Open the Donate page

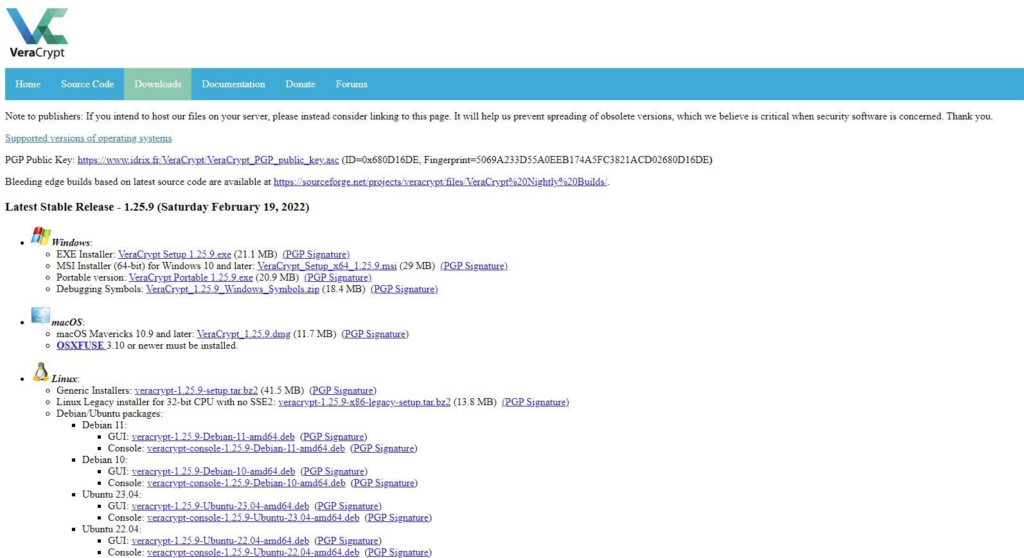[x=300, y=84]
